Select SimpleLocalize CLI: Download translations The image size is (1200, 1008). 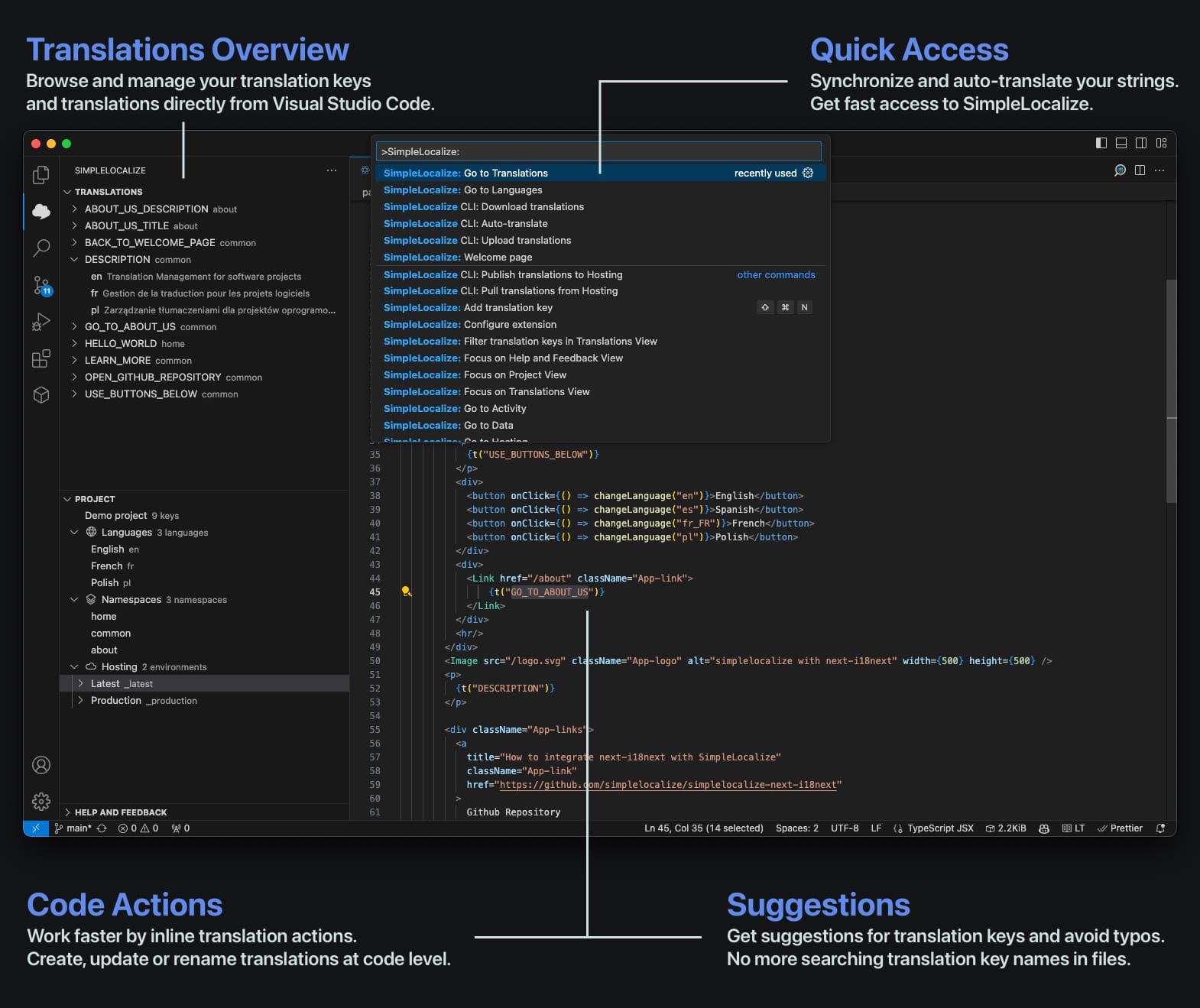(600, 207)
